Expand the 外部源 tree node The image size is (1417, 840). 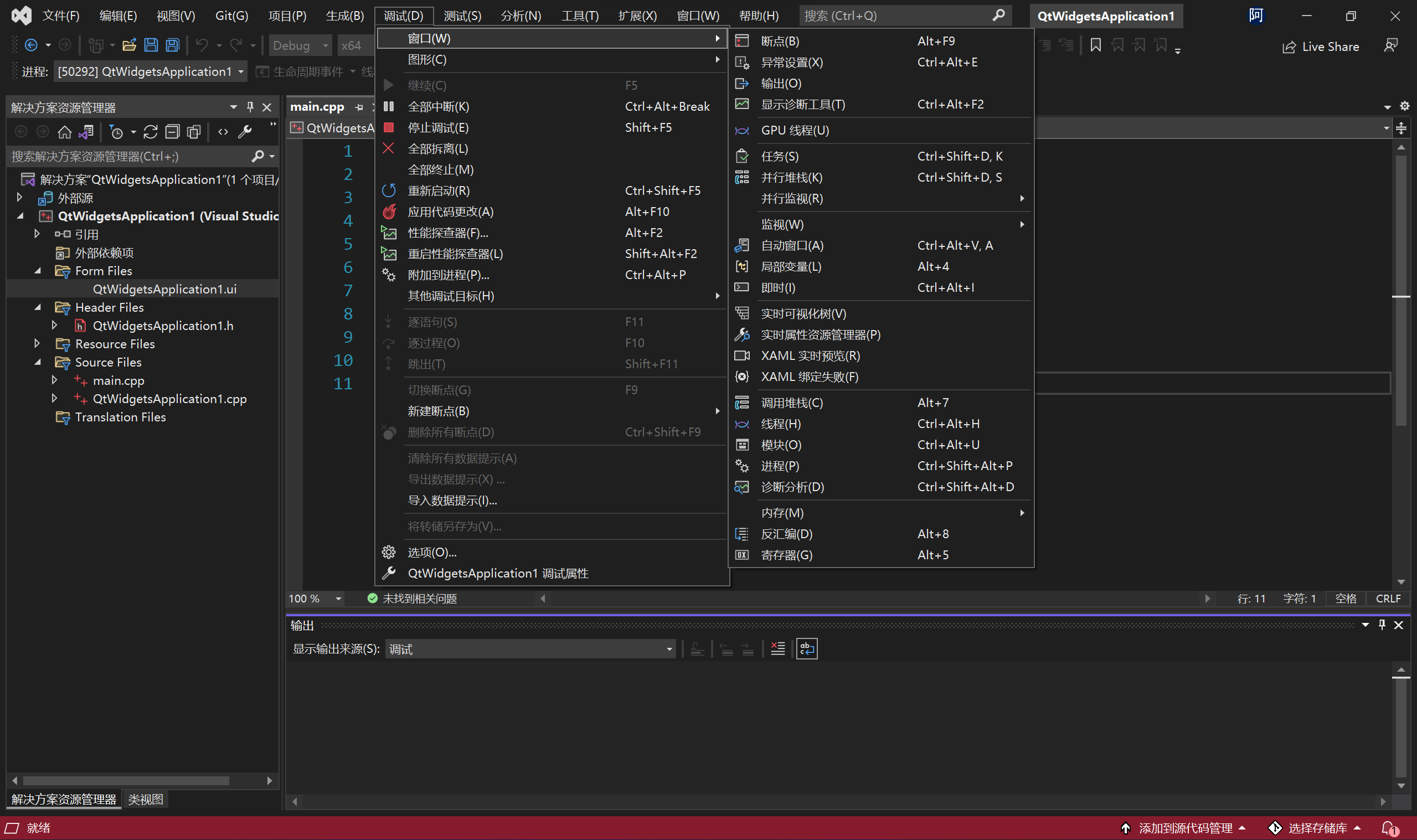[x=20, y=198]
